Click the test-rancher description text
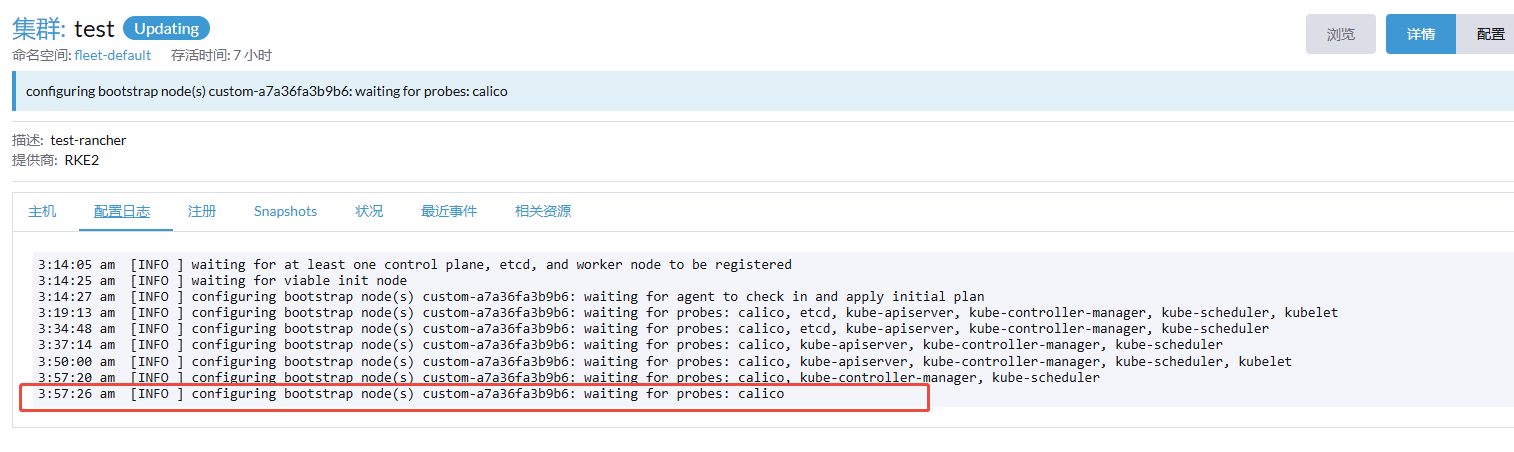1514x452 pixels. [x=88, y=140]
